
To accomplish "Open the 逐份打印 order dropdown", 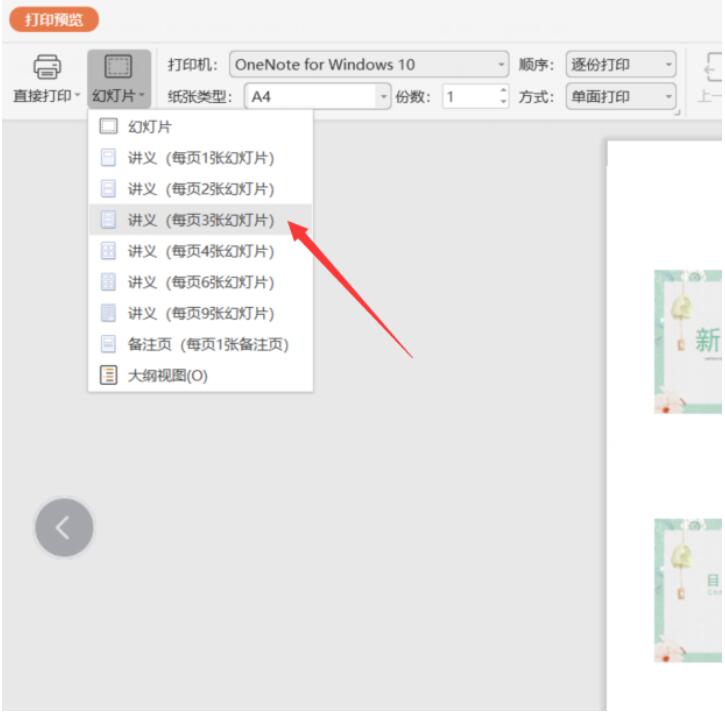I will (621, 64).
